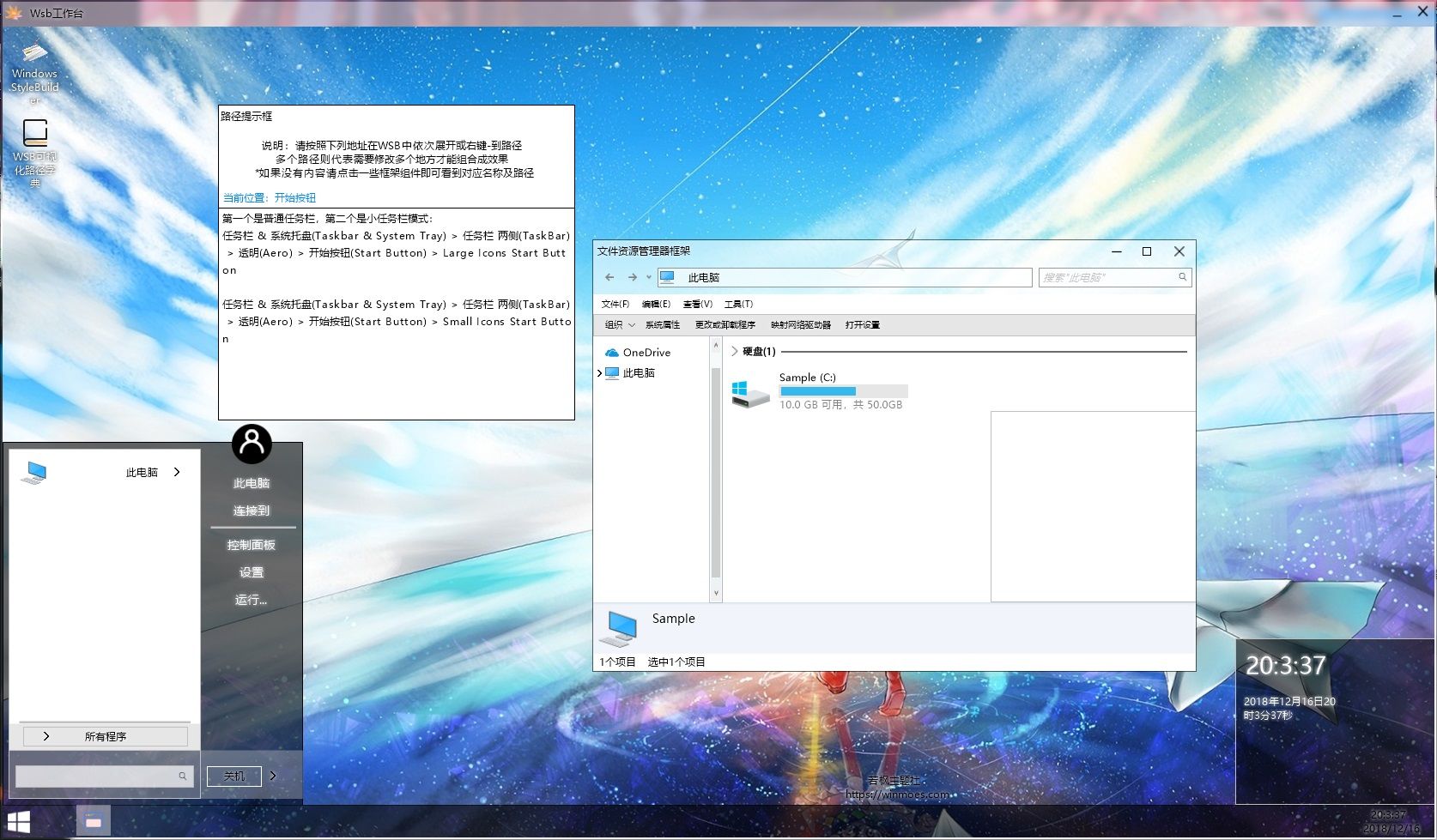This screenshot has width=1437, height=840.
Task: Click Sample (C:) capacity bar
Action: coord(843,391)
